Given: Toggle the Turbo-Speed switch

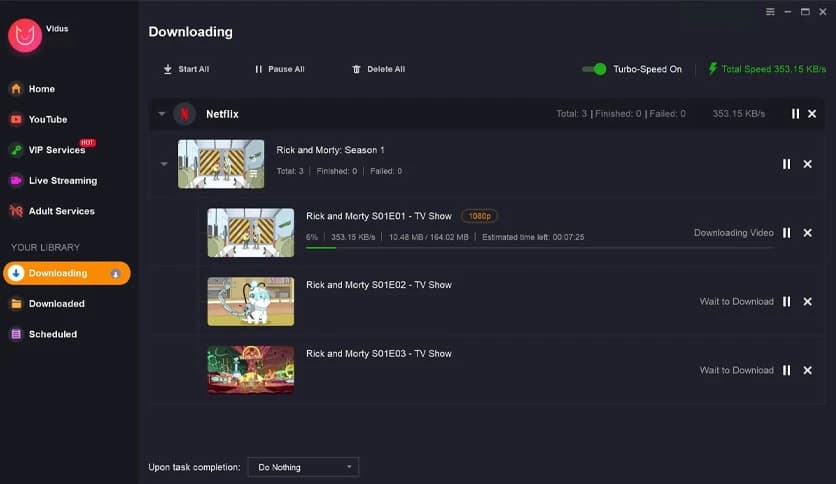Looking at the screenshot, I should tap(594, 69).
